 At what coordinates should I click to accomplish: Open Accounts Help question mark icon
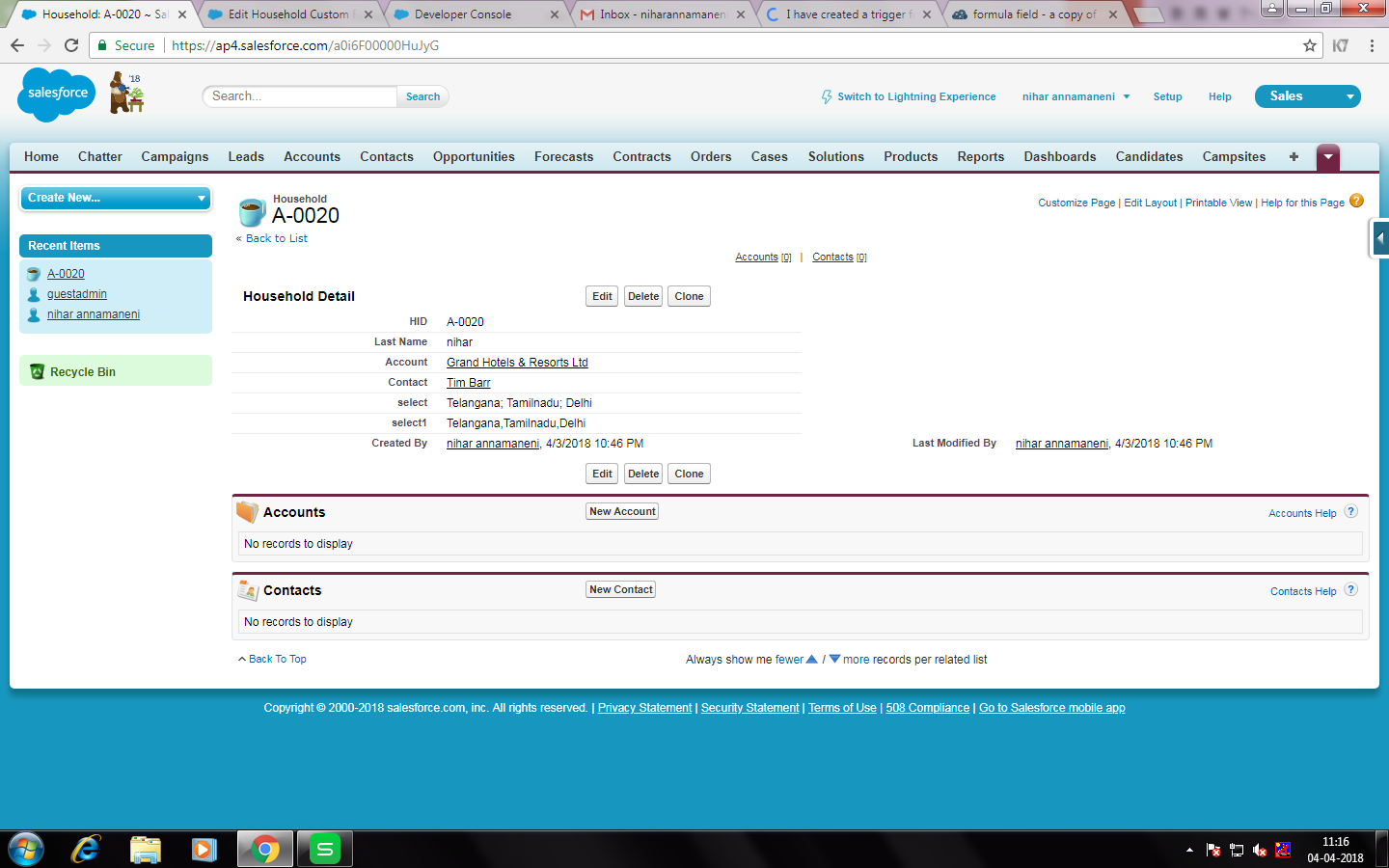pyautogui.click(x=1350, y=512)
